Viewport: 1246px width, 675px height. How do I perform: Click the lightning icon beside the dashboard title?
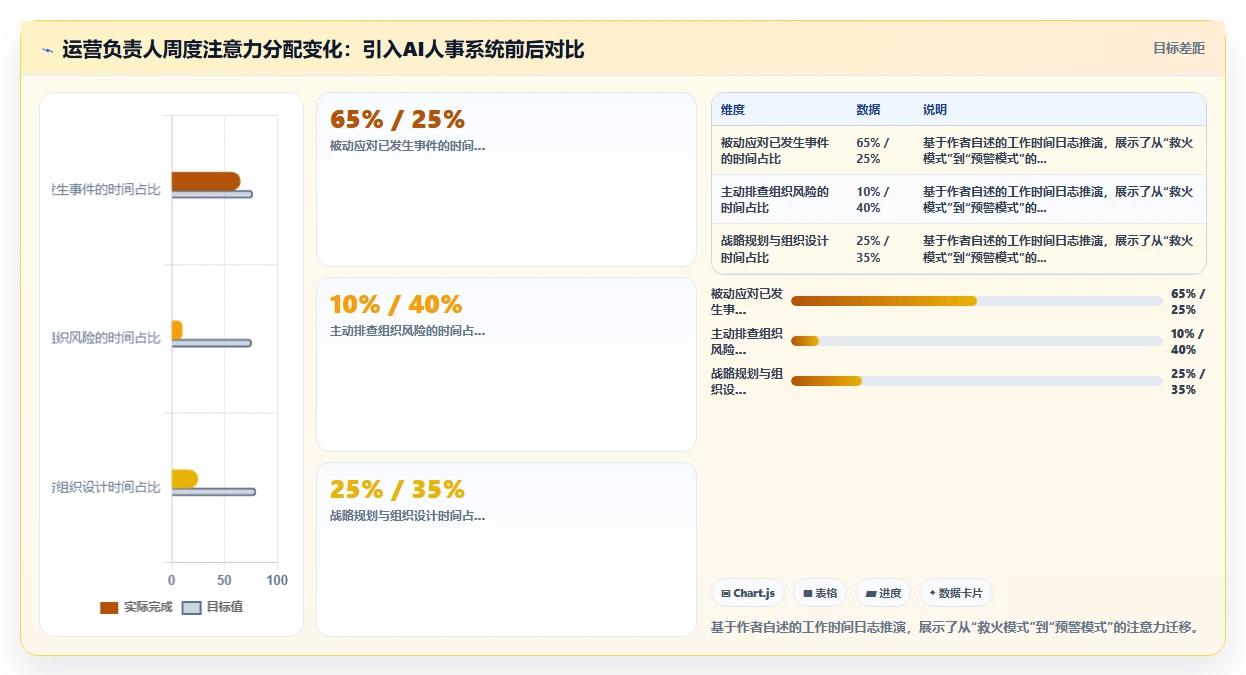(x=47, y=50)
